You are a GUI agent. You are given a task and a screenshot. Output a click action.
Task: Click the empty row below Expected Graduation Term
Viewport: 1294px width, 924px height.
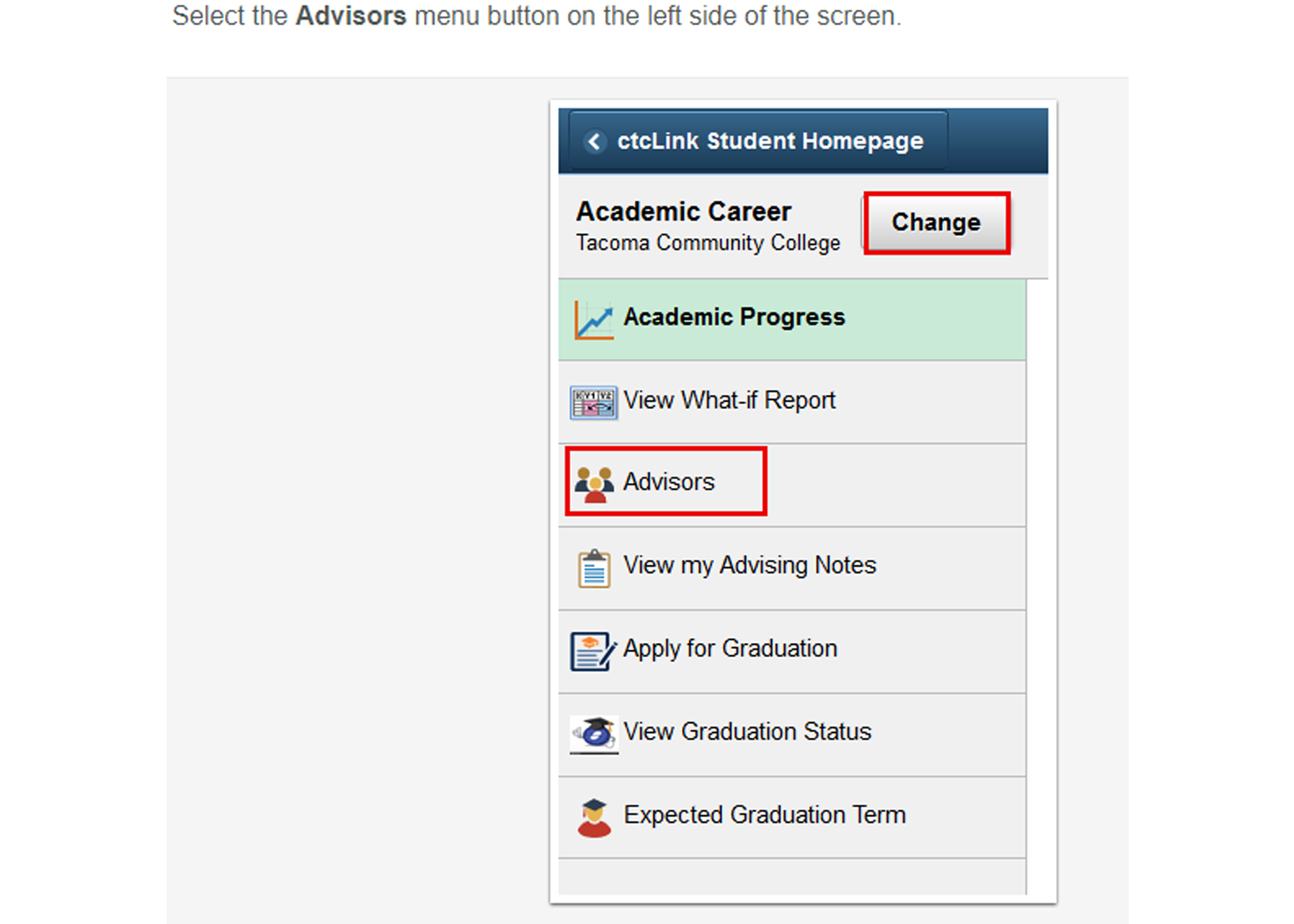click(792, 877)
